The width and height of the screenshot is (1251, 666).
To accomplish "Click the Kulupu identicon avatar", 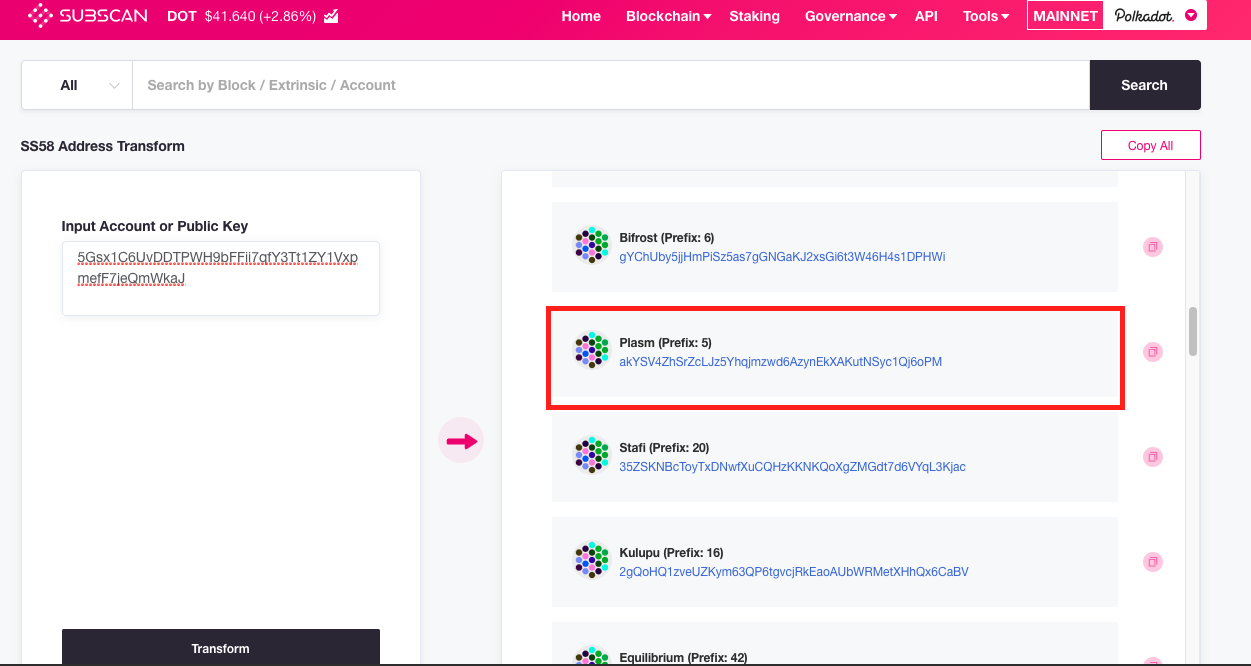I will pyautogui.click(x=591, y=560).
